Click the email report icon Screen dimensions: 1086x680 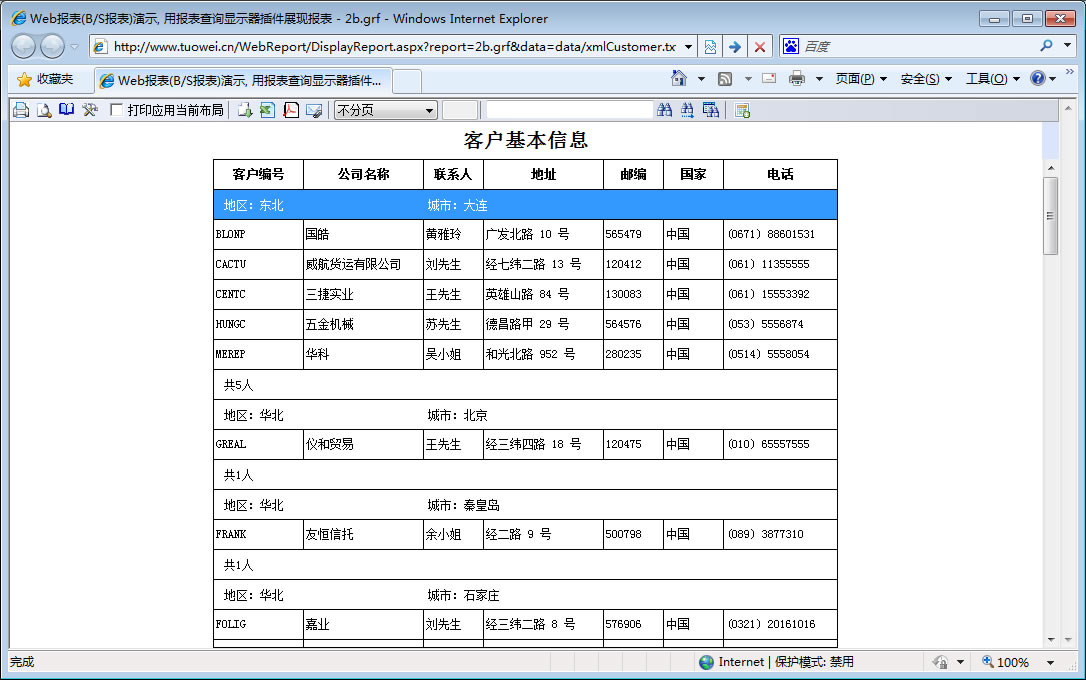click(x=314, y=110)
